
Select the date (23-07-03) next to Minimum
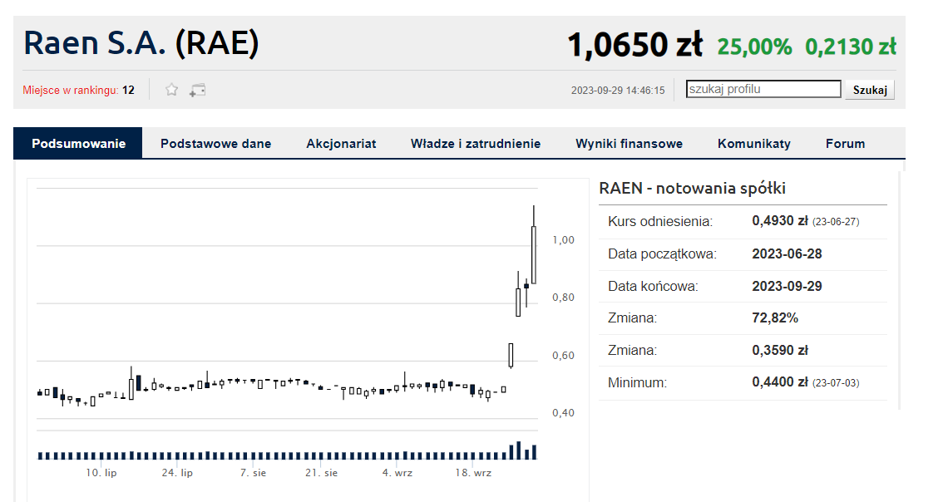point(836,383)
